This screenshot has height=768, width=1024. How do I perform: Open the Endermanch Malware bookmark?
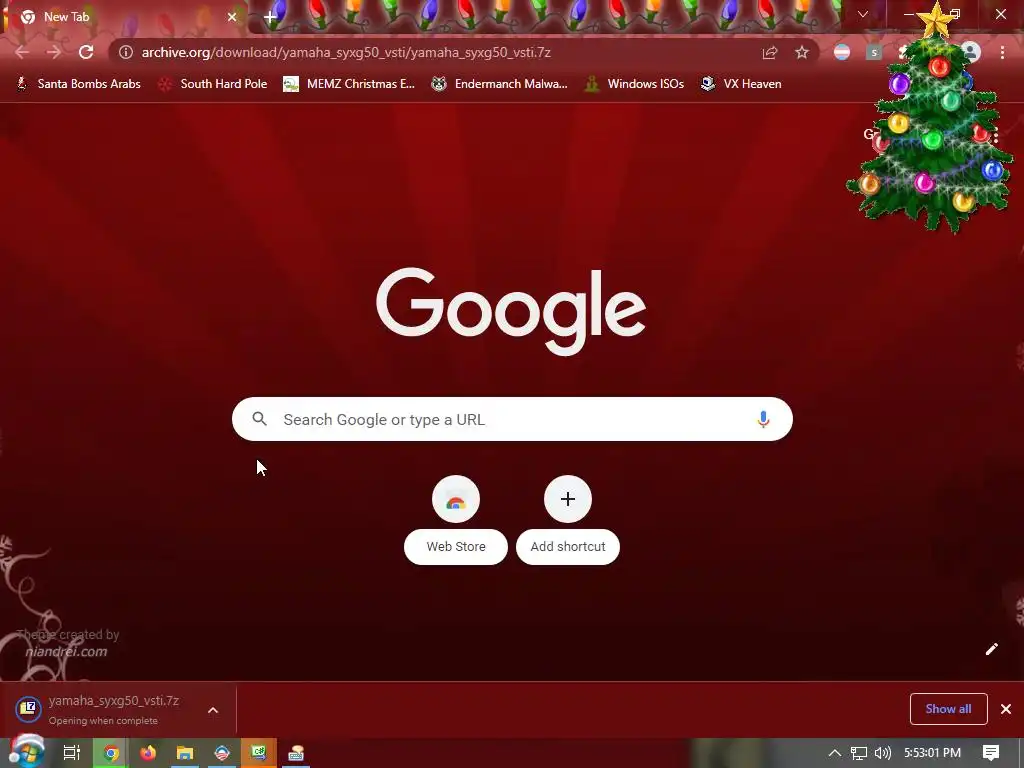(x=500, y=84)
